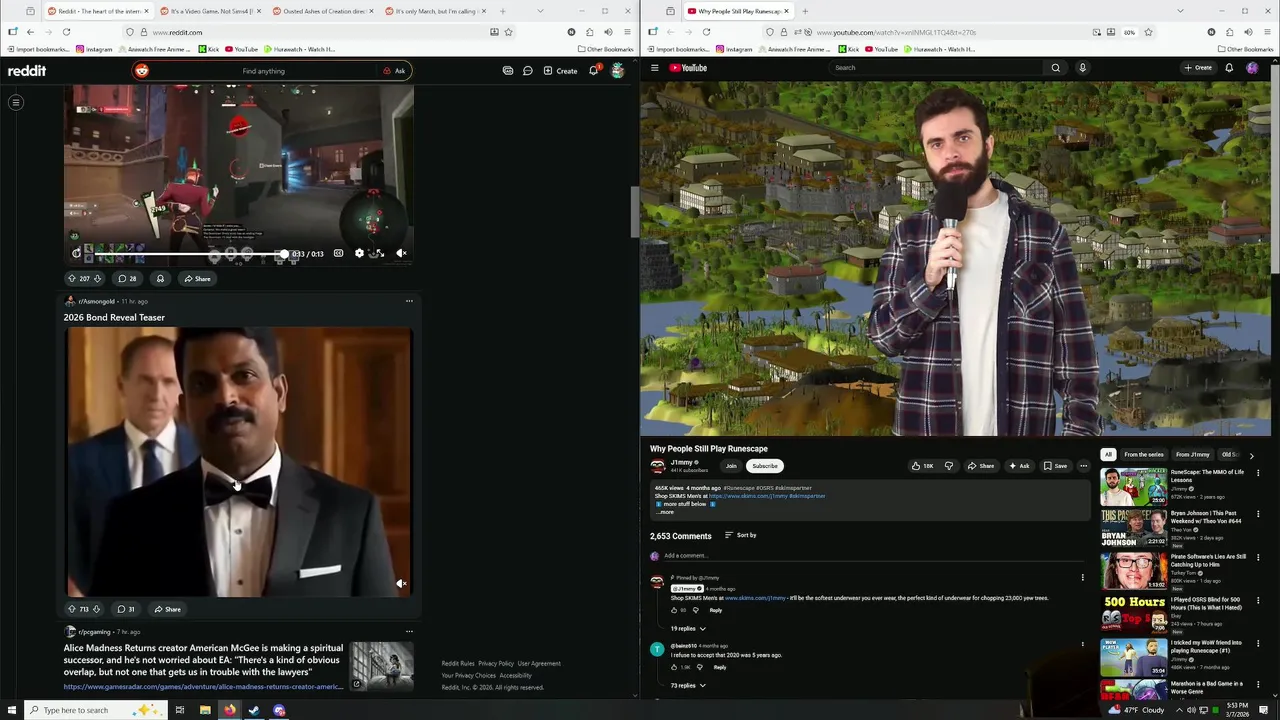
Task: Open the Reddit advertise icon
Action: pos(508,71)
